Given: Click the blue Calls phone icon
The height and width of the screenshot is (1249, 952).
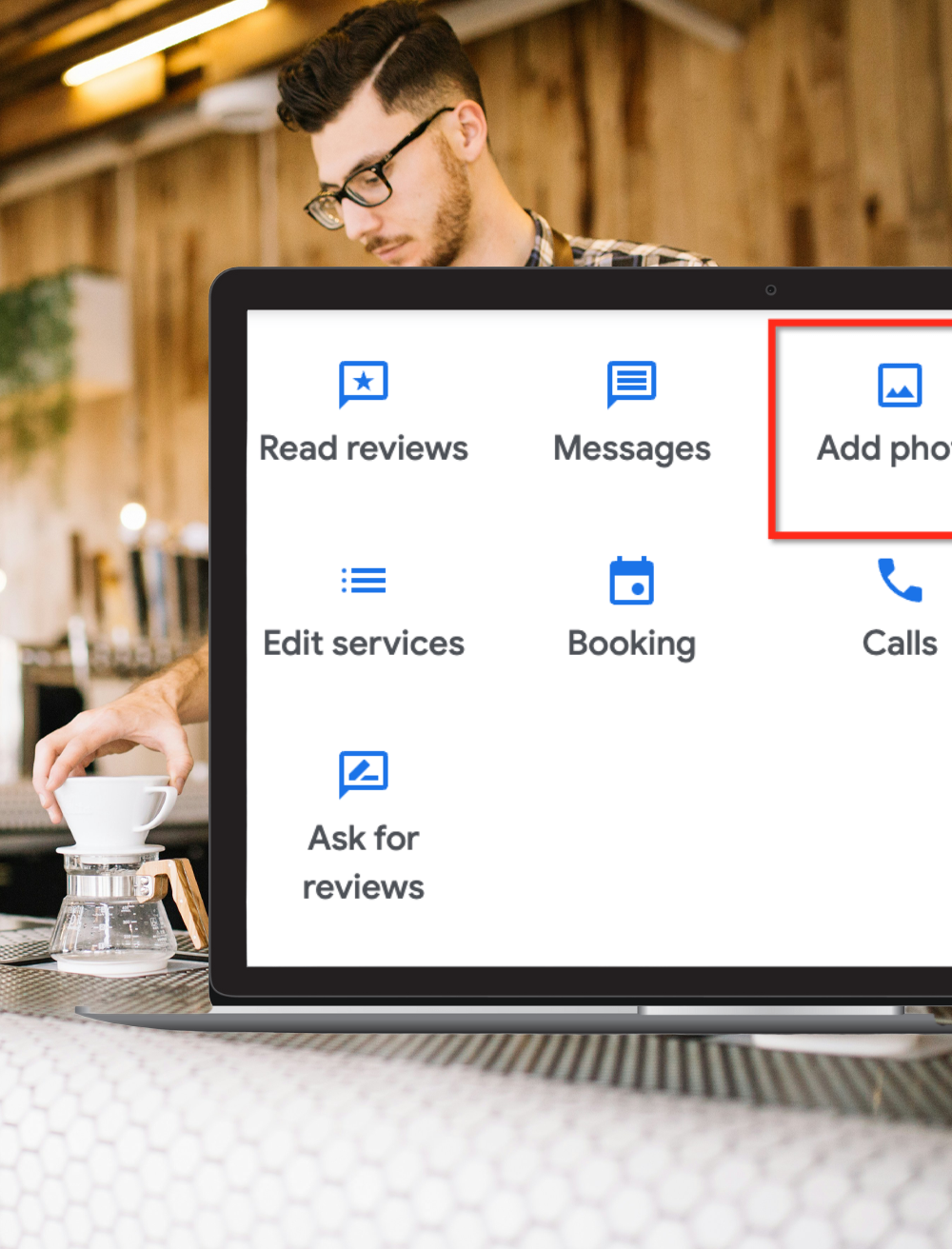Looking at the screenshot, I should point(899,580).
